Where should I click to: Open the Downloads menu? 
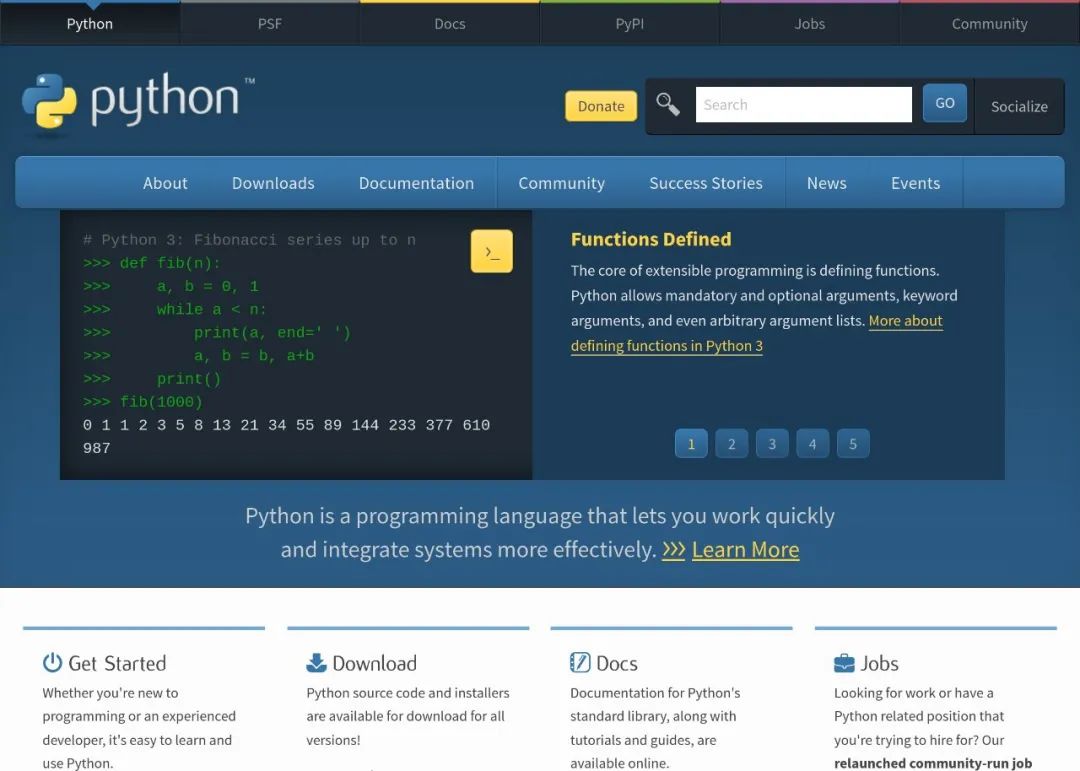click(273, 183)
